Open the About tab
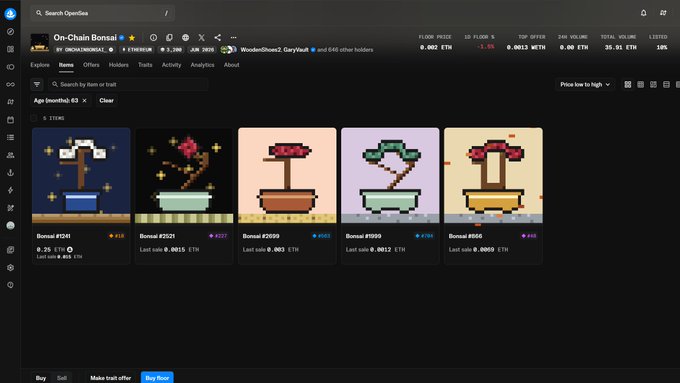Viewport: 680px width, 383px height. click(232, 65)
